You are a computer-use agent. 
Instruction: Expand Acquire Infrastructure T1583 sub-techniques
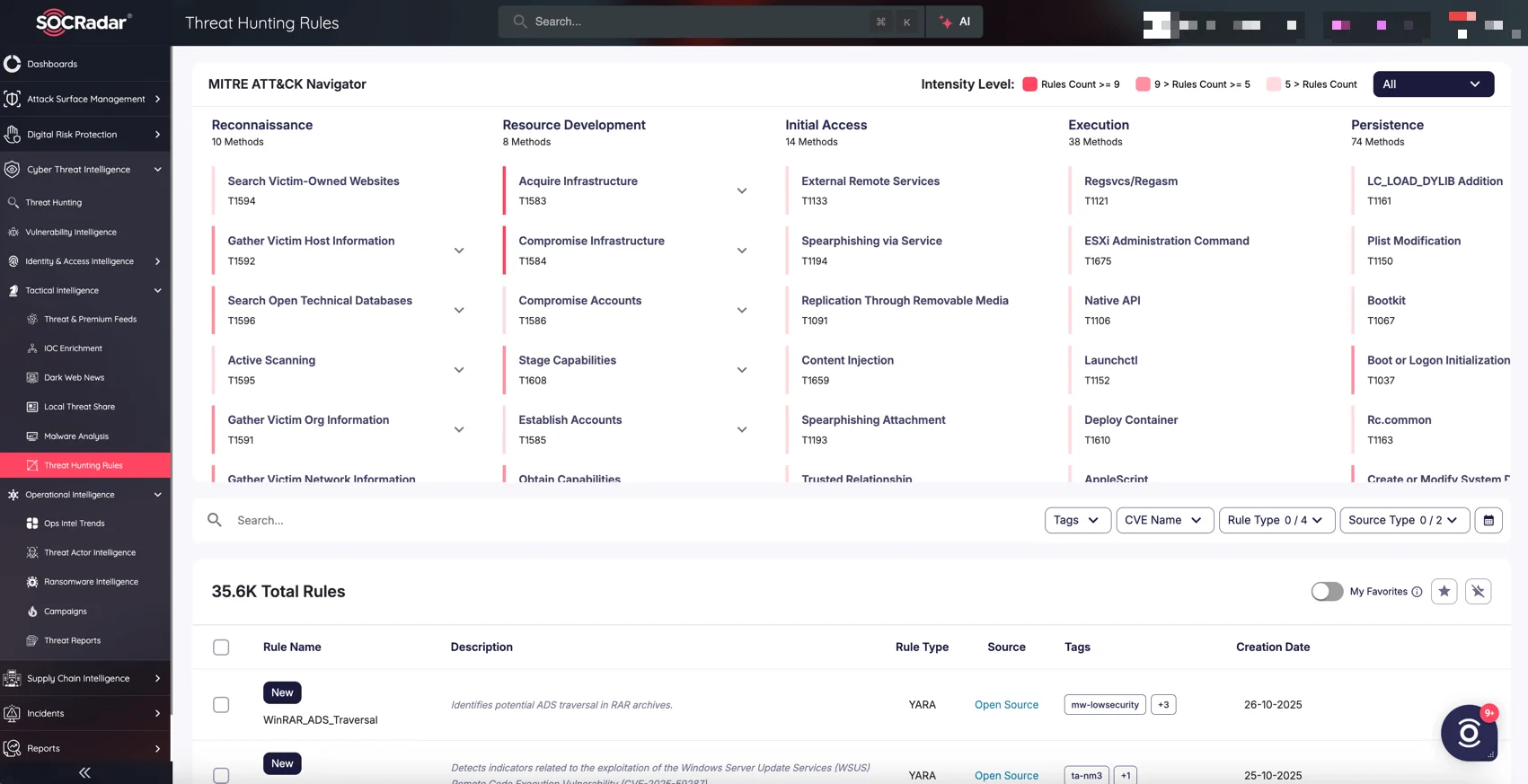coord(742,191)
